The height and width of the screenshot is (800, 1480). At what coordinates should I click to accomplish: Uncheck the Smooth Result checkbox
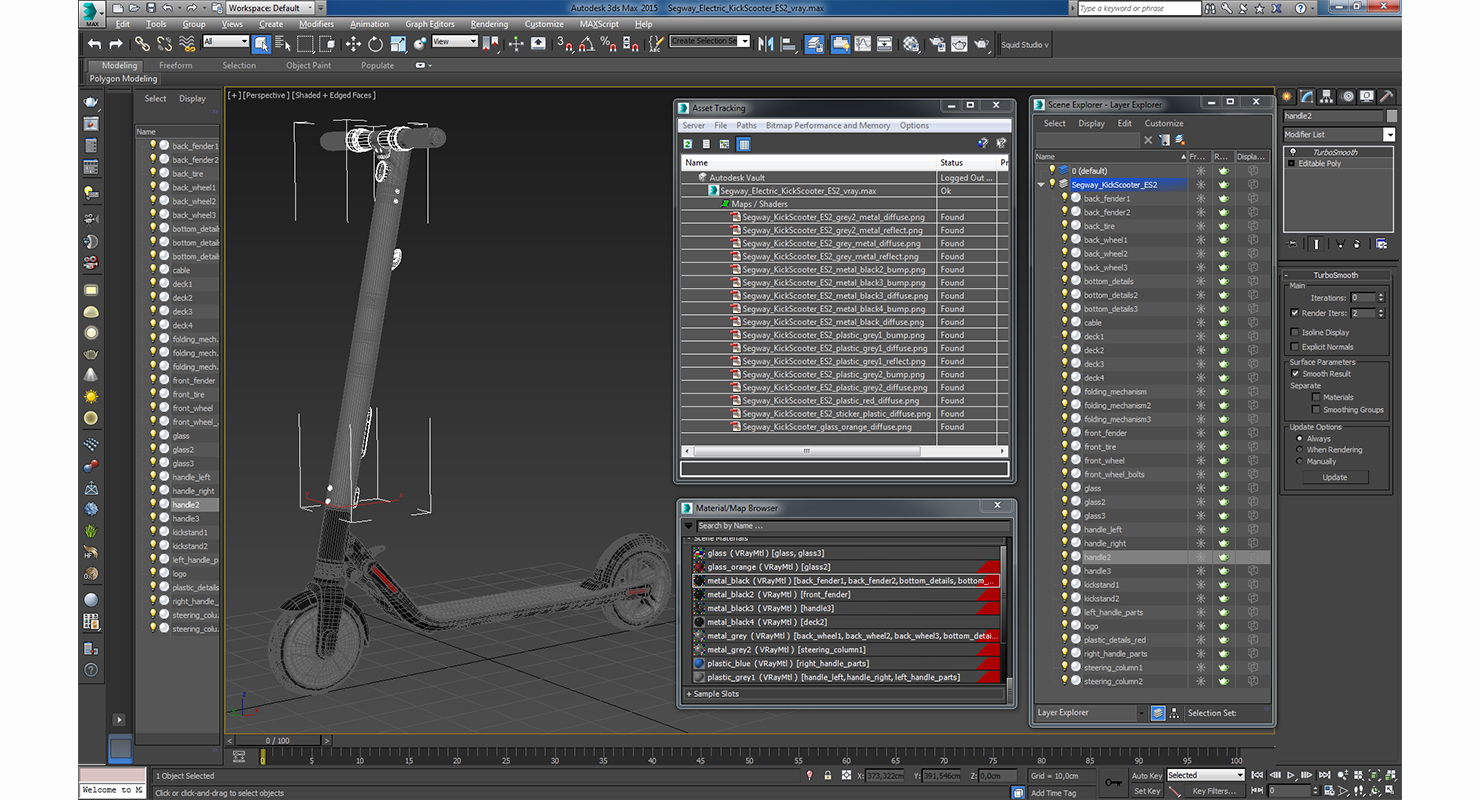point(1296,374)
